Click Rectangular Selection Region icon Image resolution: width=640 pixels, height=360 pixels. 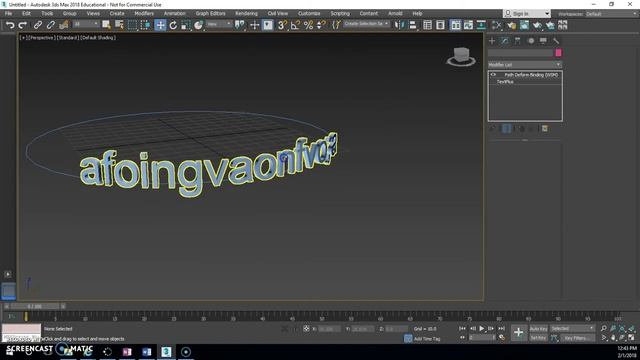(x=132, y=25)
